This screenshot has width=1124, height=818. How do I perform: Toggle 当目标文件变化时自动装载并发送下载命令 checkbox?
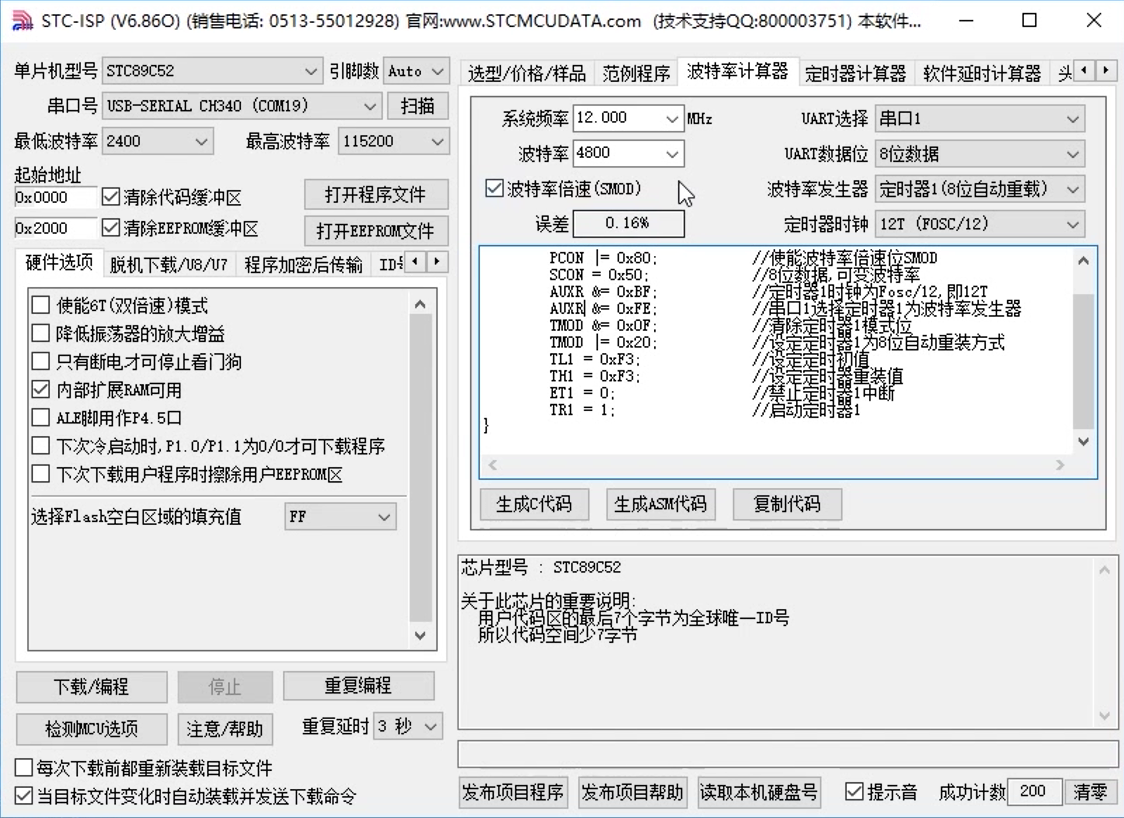coord(24,796)
